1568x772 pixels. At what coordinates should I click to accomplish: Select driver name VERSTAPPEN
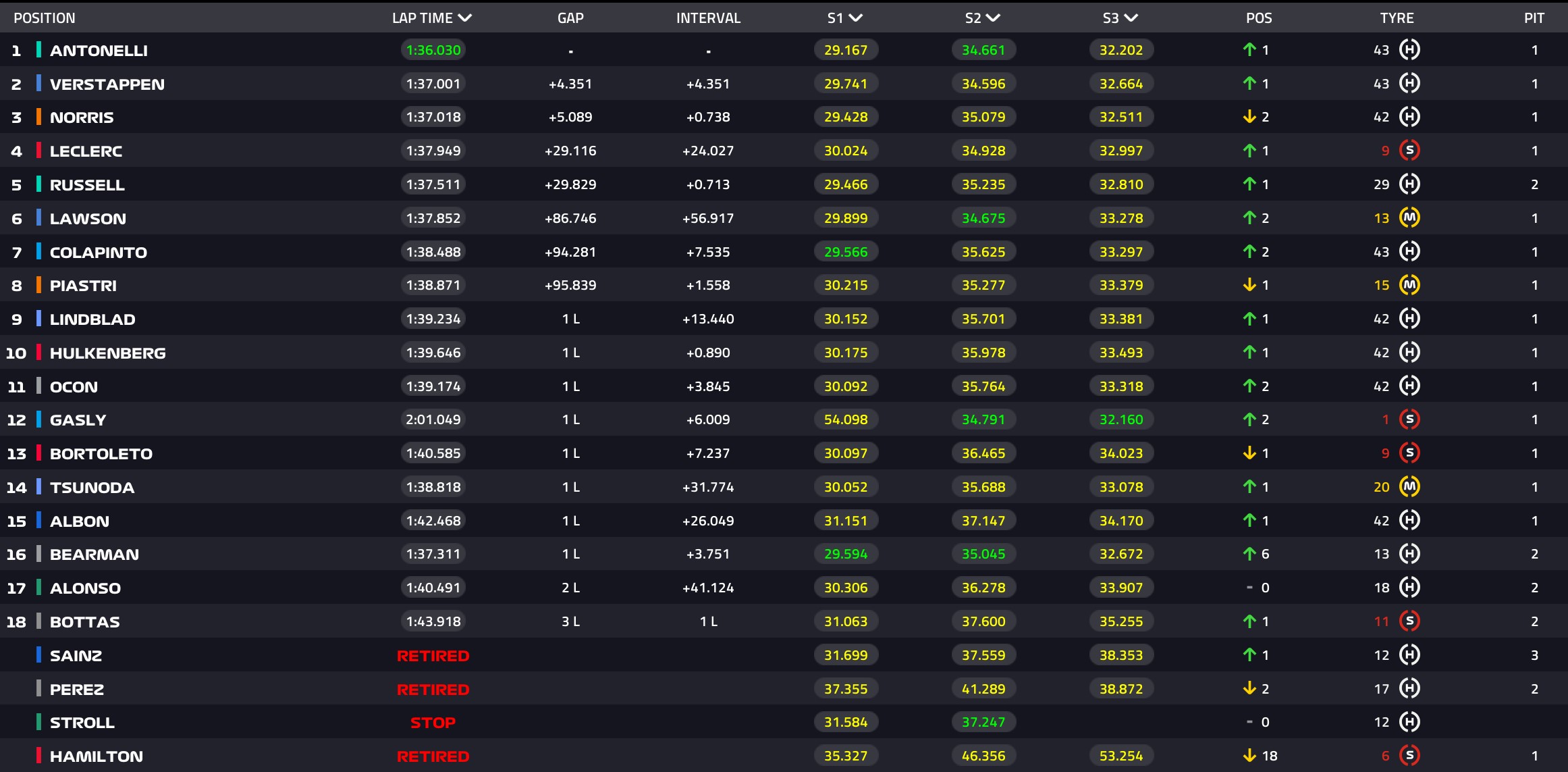coord(107,84)
